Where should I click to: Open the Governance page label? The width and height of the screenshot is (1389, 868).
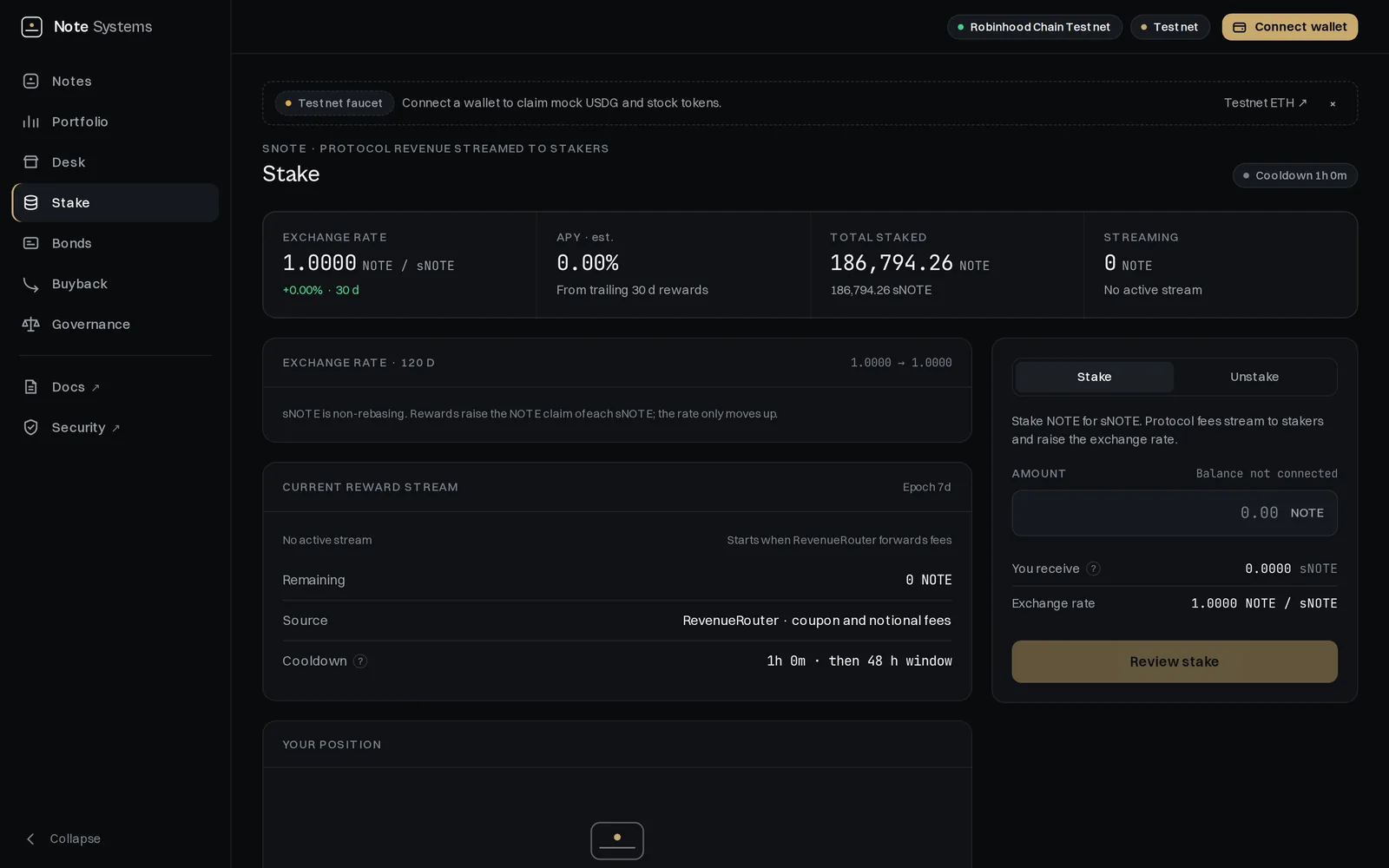(91, 324)
